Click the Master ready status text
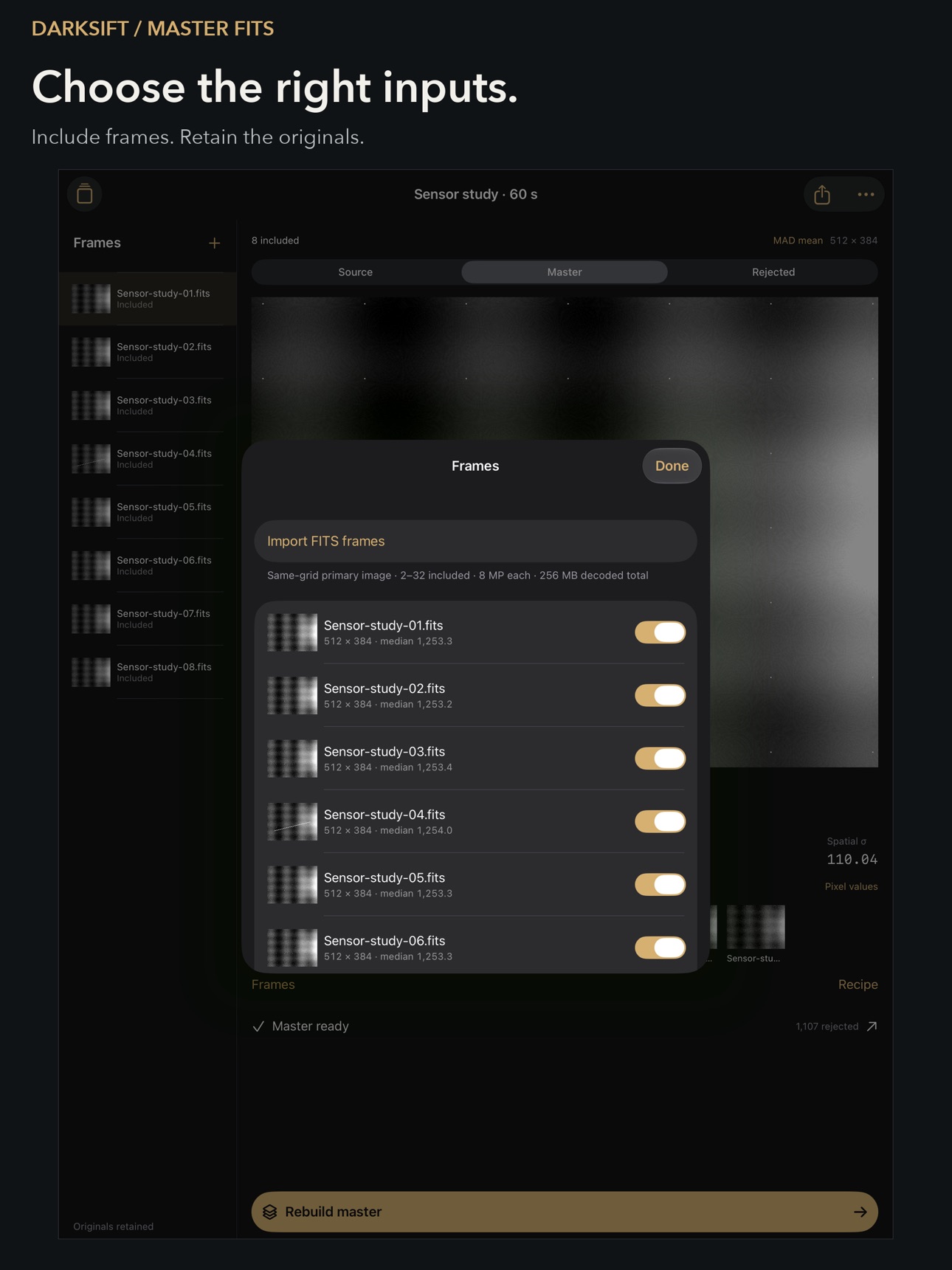952x1270 pixels. pyautogui.click(x=310, y=1026)
